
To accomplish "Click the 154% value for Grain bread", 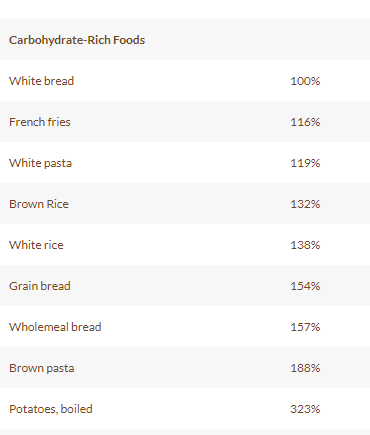I will tap(305, 286).
